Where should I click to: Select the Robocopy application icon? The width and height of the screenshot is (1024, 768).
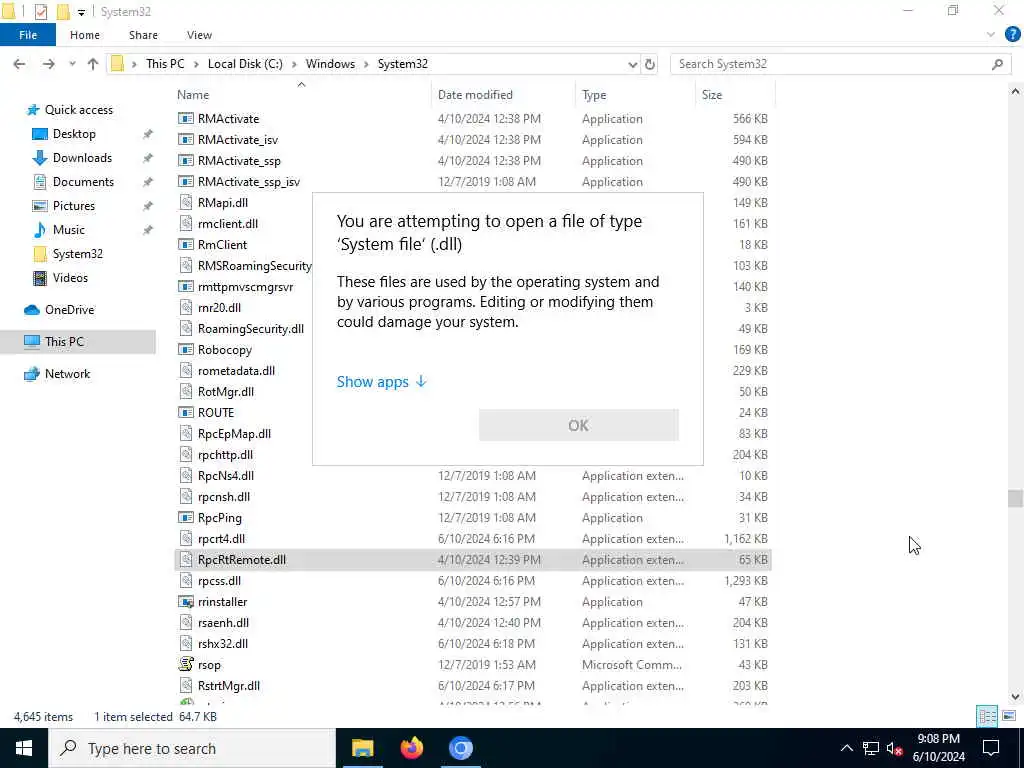tap(186, 350)
